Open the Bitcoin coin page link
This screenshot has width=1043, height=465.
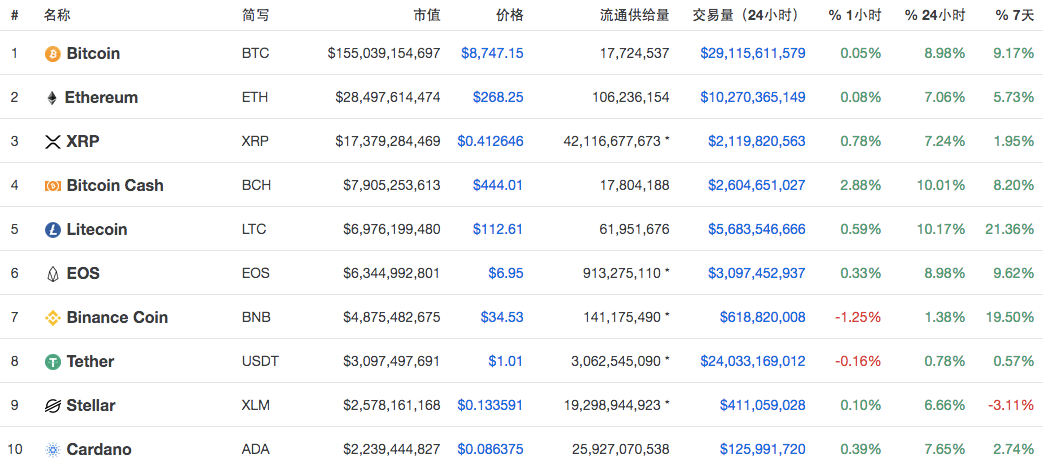93,53
